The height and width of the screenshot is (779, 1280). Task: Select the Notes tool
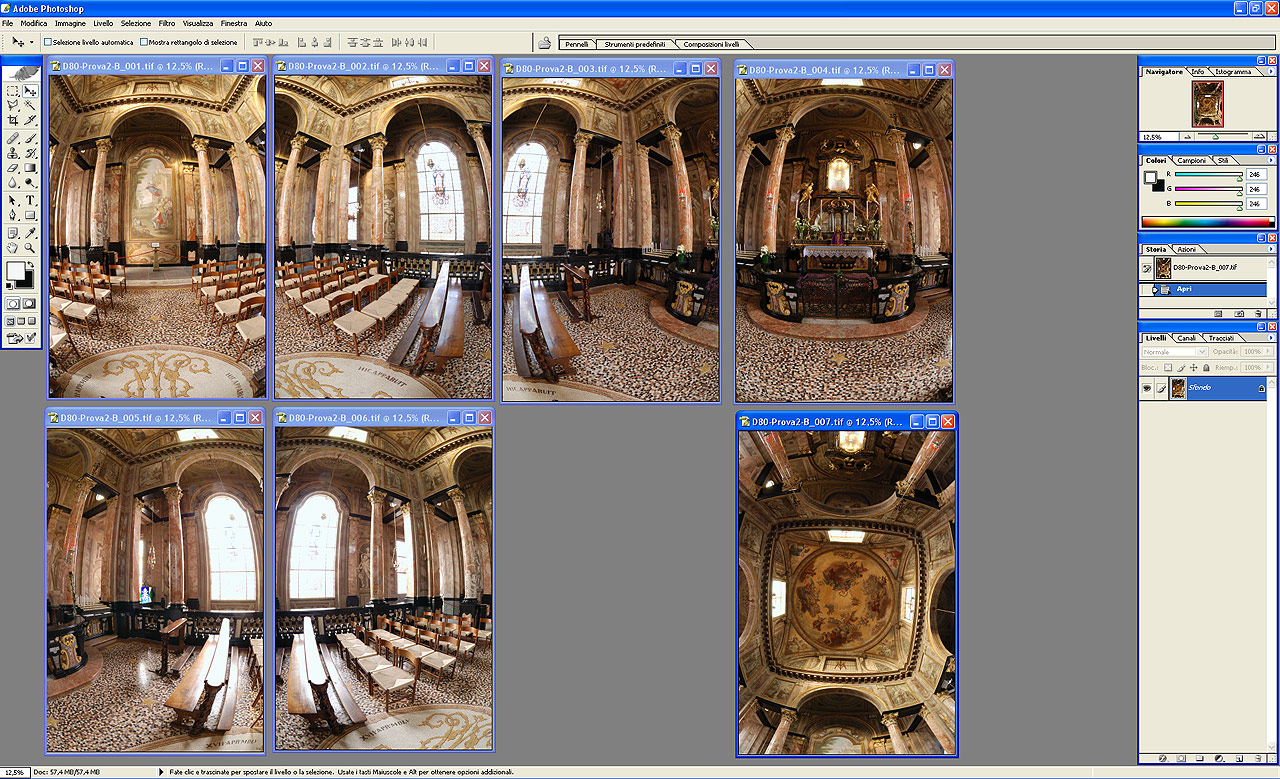coord(13,233)
